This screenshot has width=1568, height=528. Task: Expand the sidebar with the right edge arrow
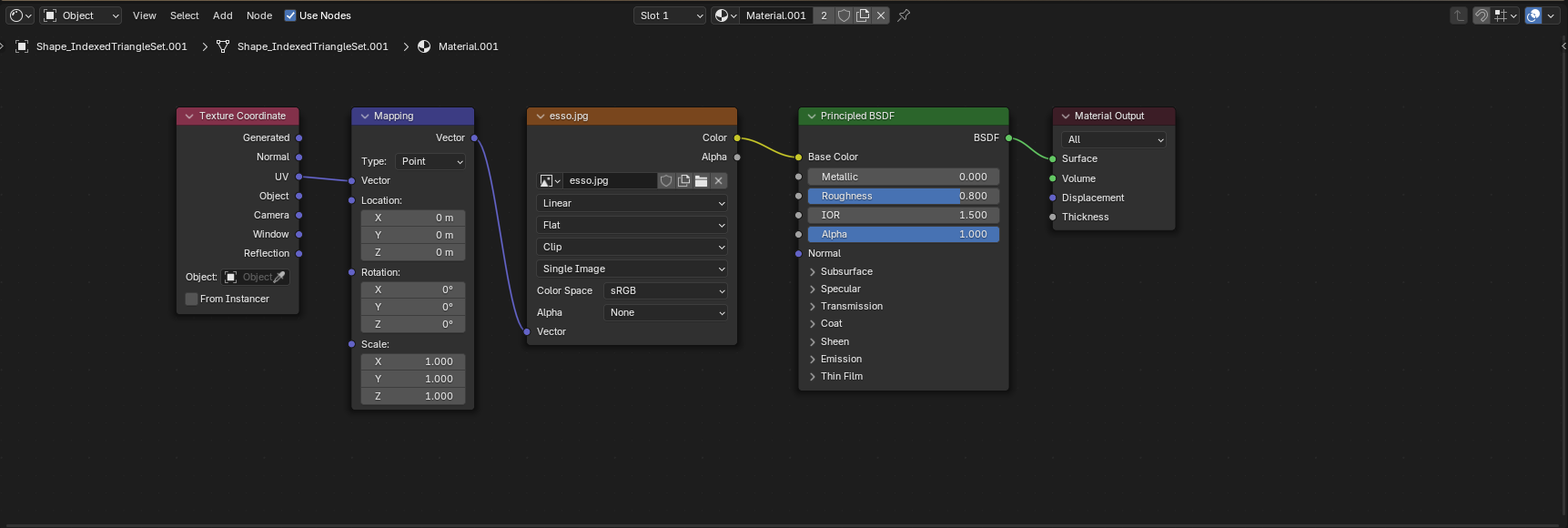click(x=1563, y=46)
